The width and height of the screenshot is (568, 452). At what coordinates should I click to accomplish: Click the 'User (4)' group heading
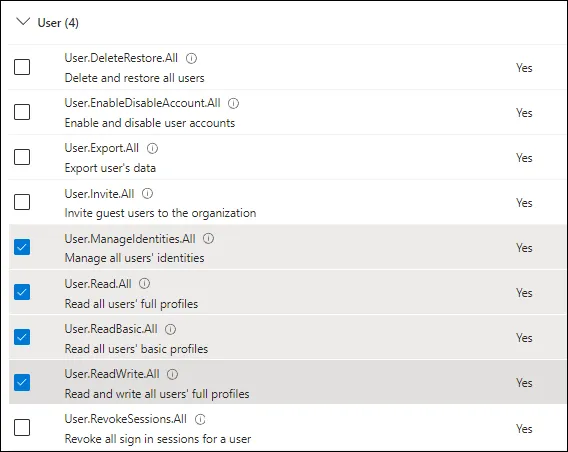[x=58, y=23]
